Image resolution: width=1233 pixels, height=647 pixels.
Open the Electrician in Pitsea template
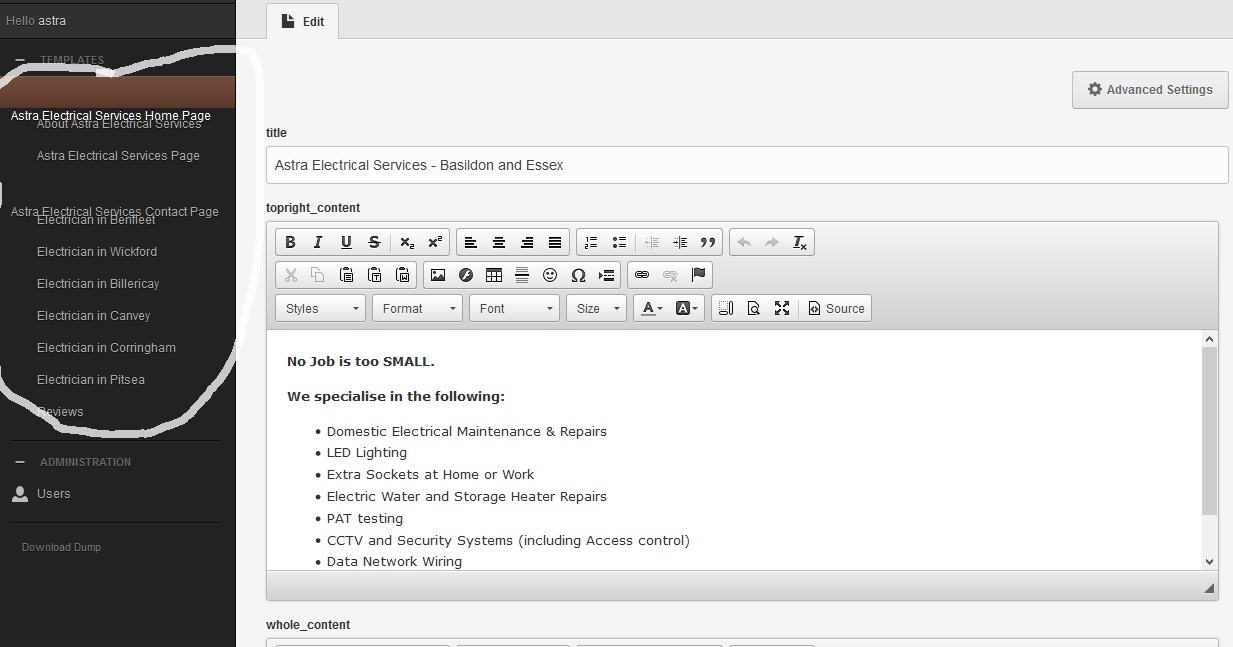[x=91, y=380]
